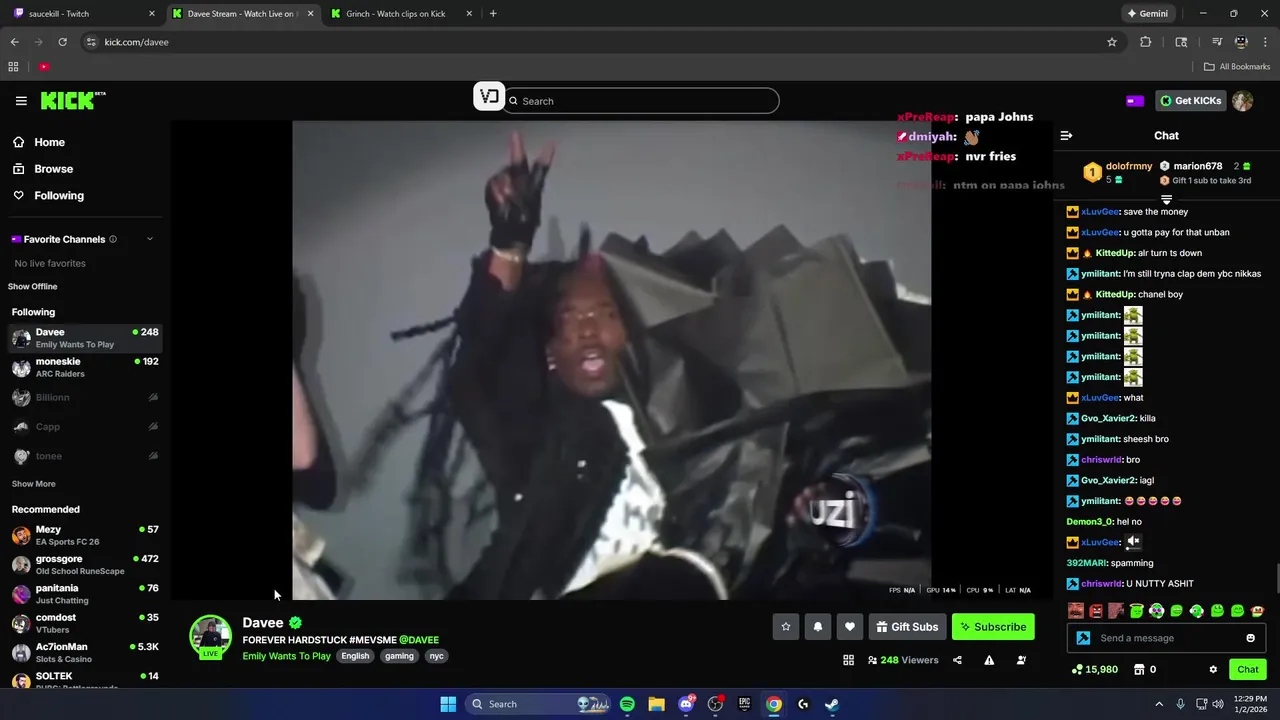Click the Send a message chat input
The image size is (1280, 720).
point(1168,638)
